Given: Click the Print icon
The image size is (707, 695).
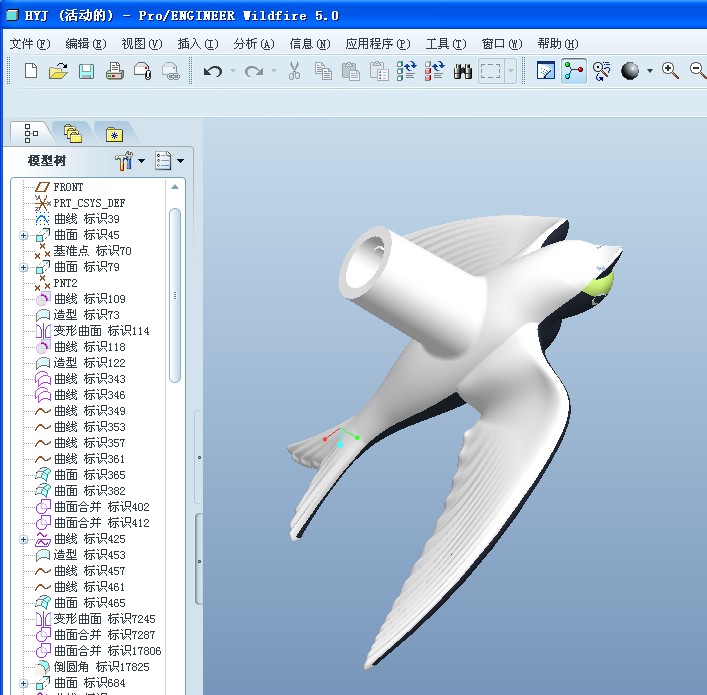Looking at the screenshot, I should tap(115, 71).
